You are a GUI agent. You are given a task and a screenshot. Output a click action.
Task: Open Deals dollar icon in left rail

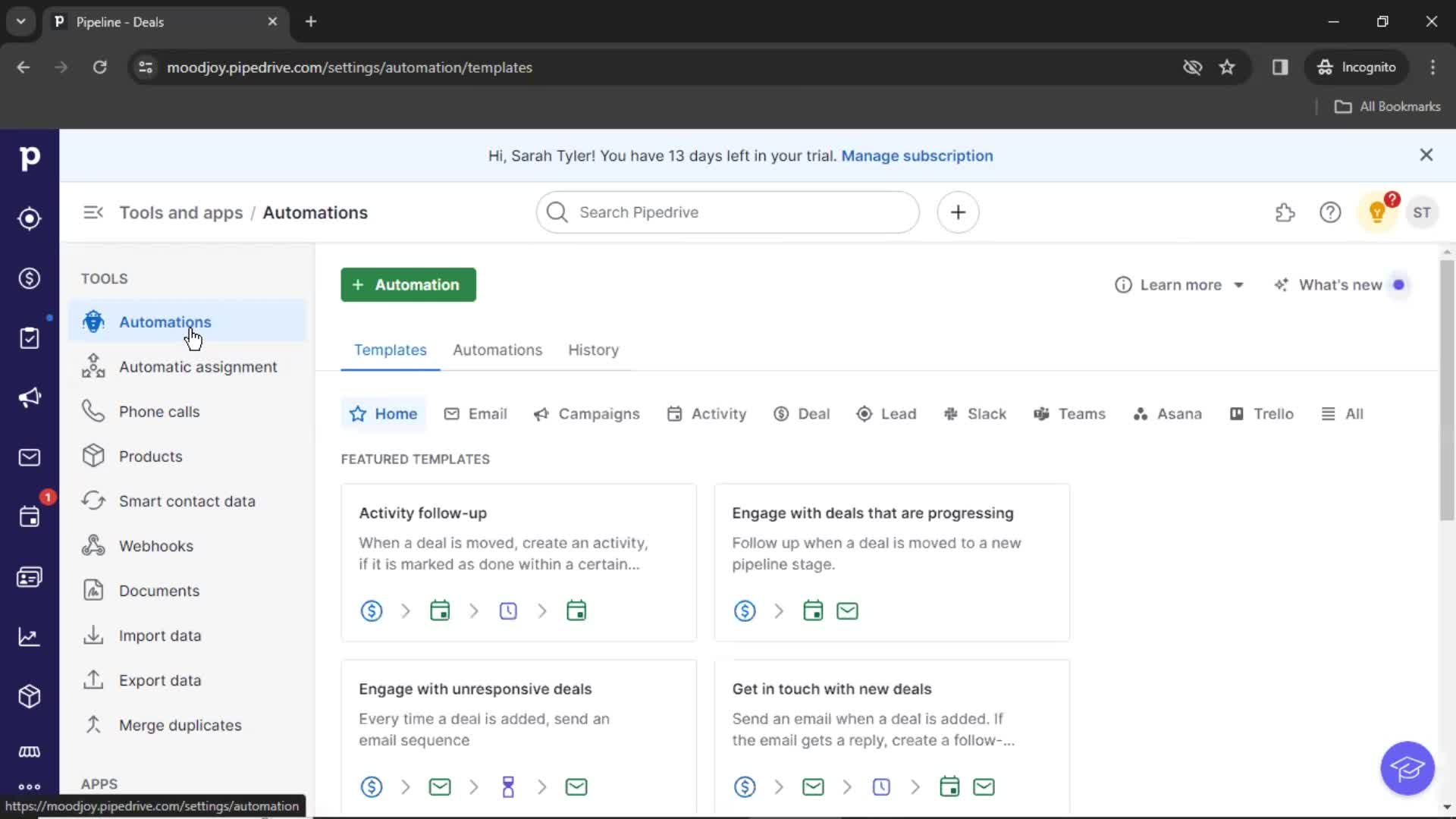coord(29,278)
